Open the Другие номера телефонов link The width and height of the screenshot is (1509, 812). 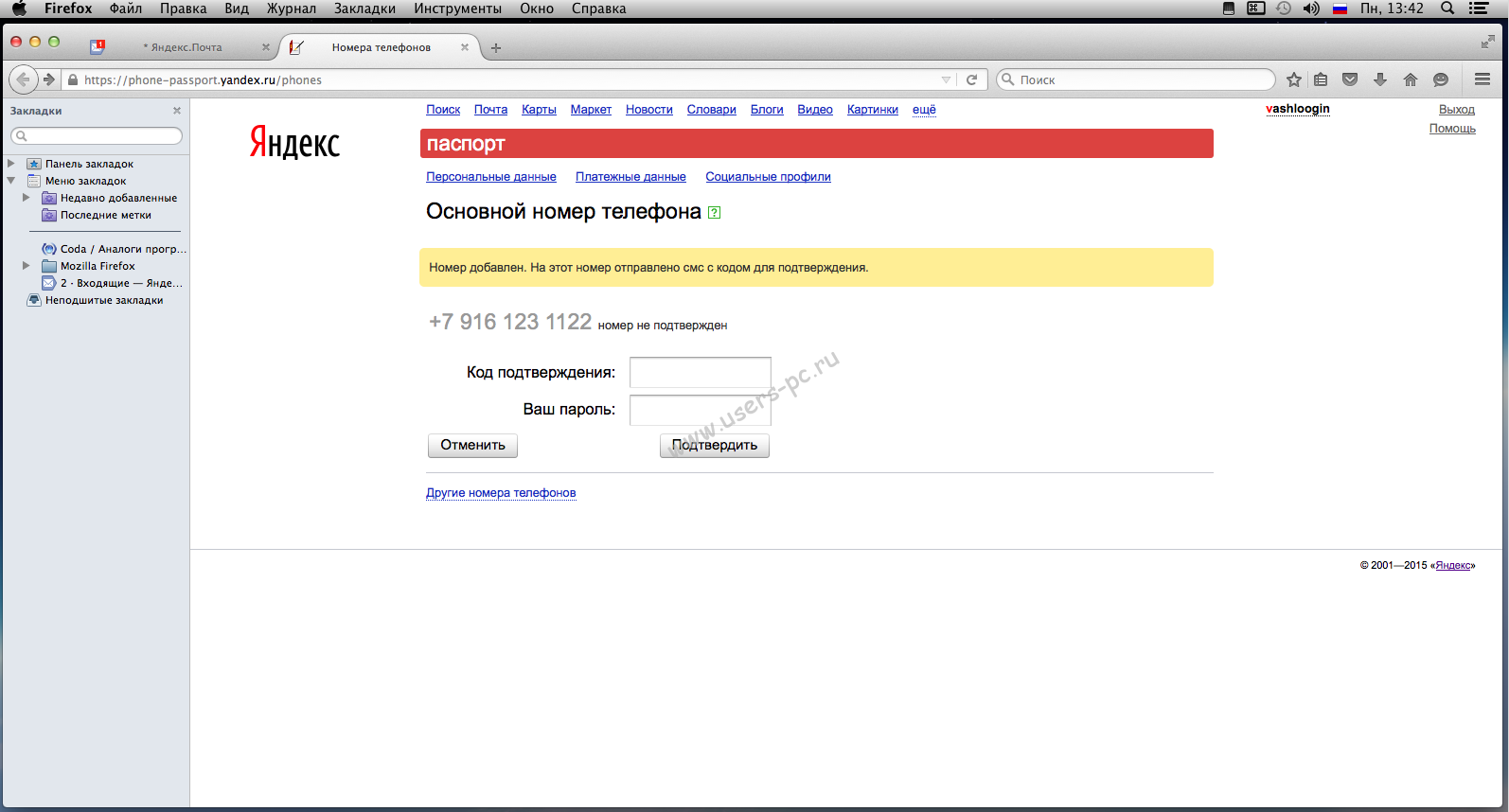(x=501, y=493)
